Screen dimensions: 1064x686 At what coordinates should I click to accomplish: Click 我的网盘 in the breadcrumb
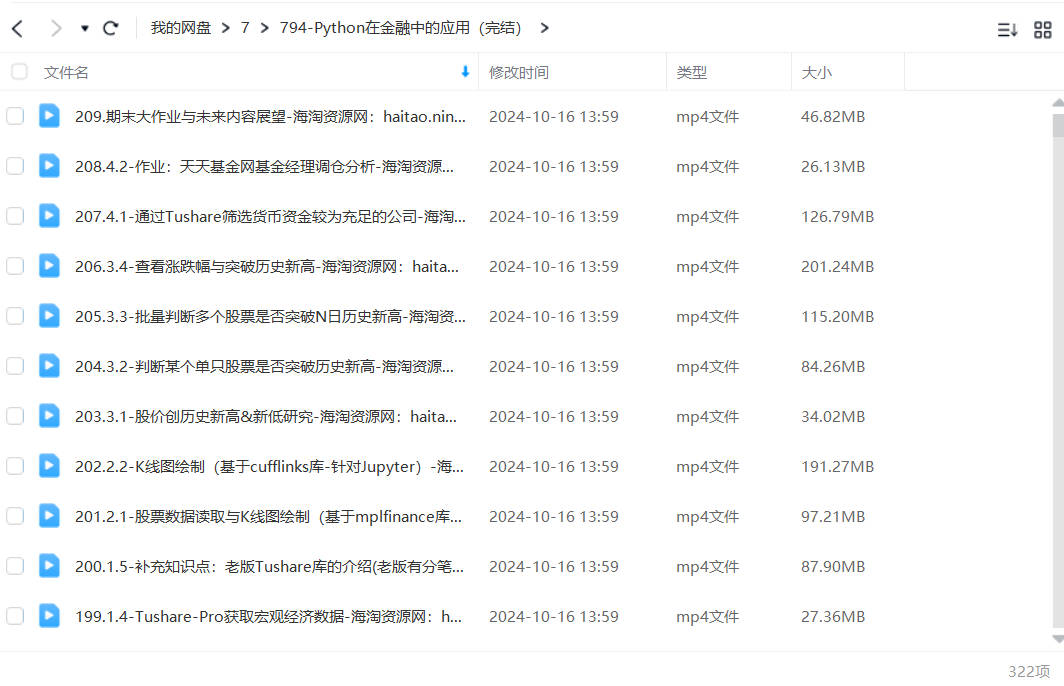click(x=180, y=28)
